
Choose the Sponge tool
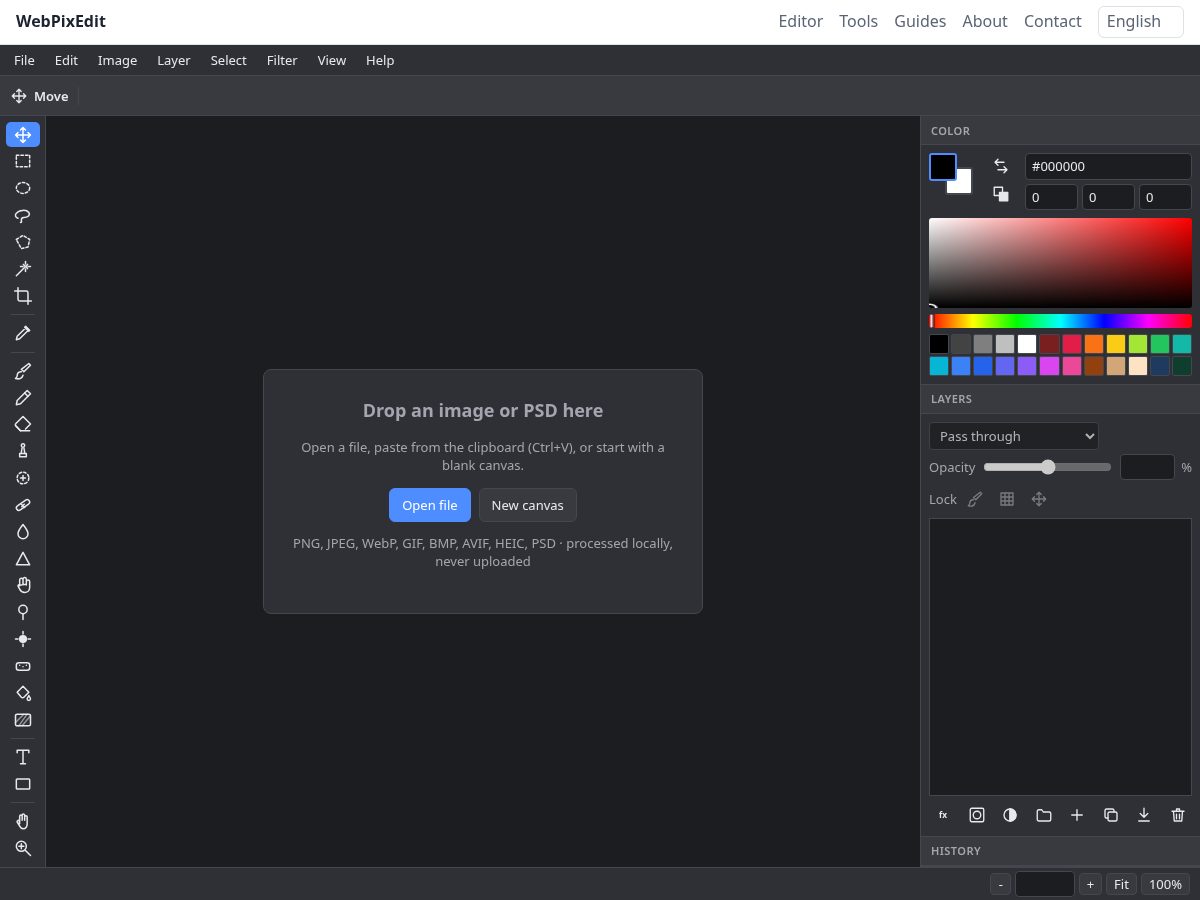coord(23,666)
